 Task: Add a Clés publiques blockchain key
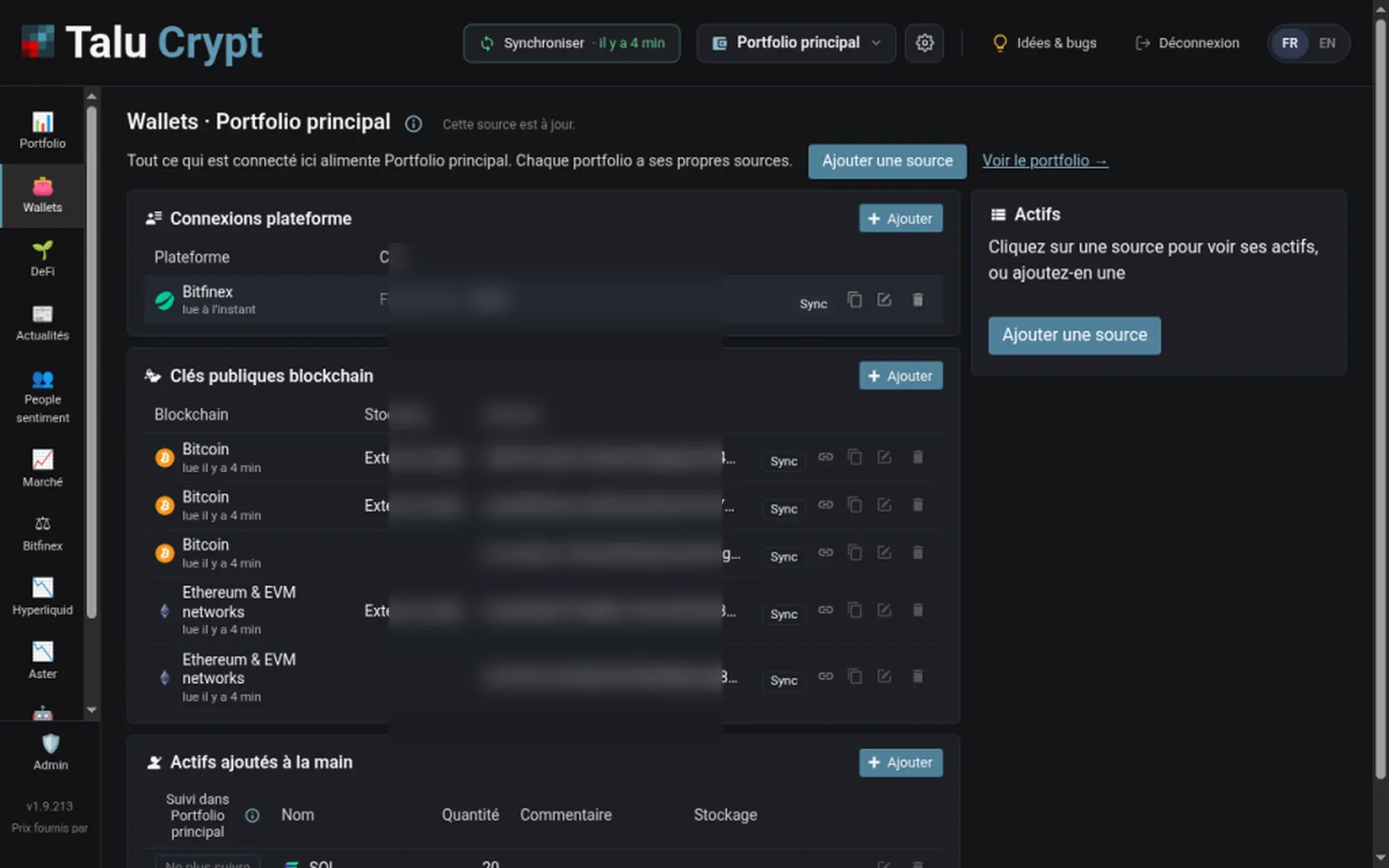[x=900, y=376]
